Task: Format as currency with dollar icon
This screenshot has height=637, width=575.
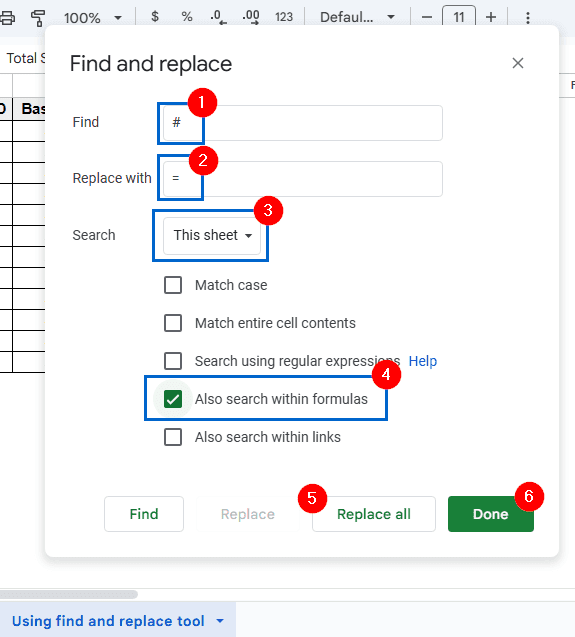Action: pos(155,17)
